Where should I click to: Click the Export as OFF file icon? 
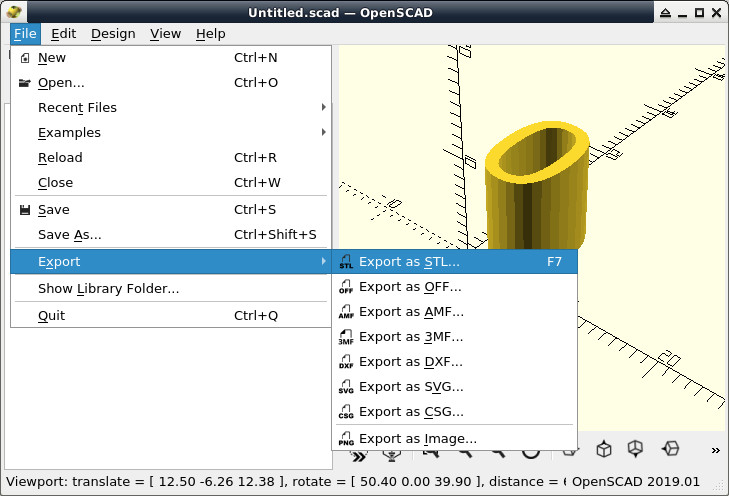point(346,287)
